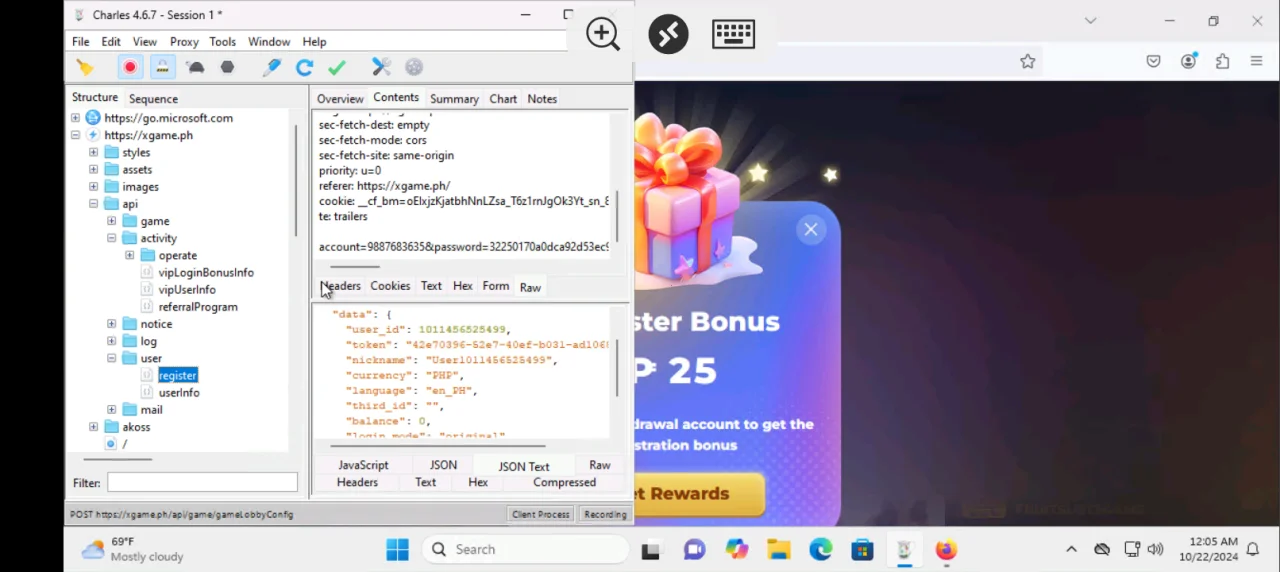Open the File menu
Screen dimensions: 1280x572
click(x=81, y=42)
